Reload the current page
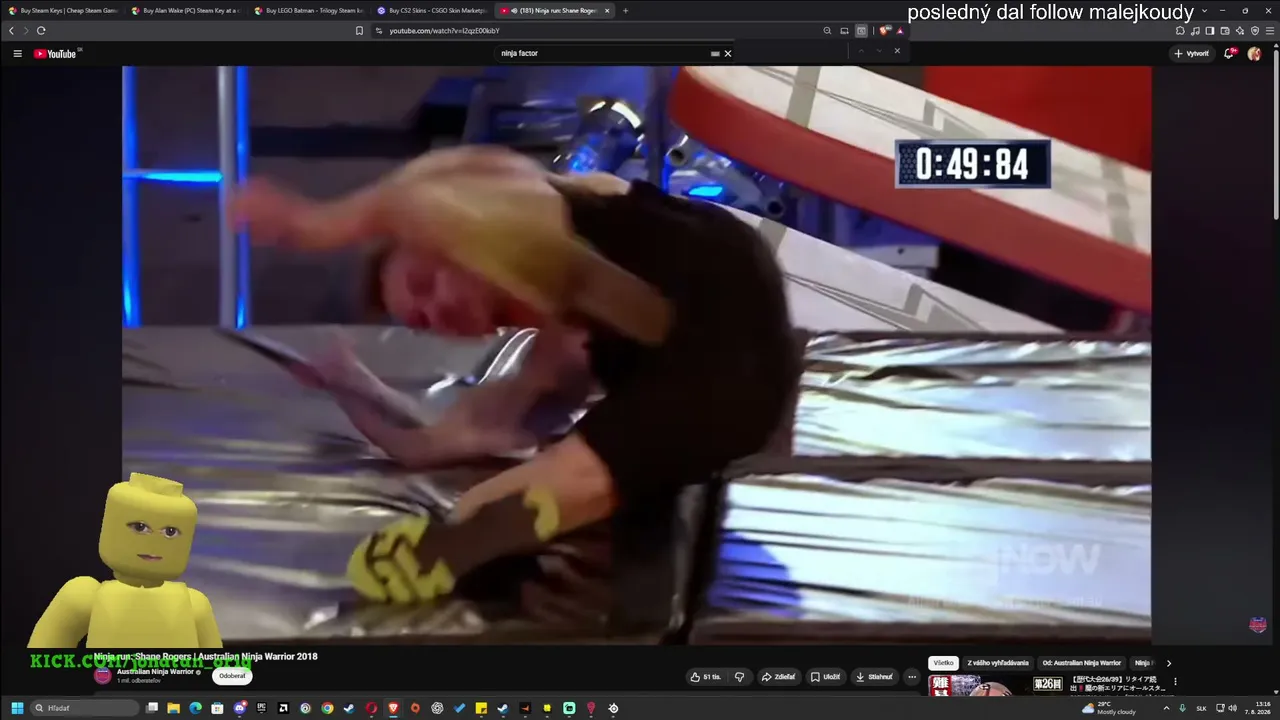 coord(41,31)
